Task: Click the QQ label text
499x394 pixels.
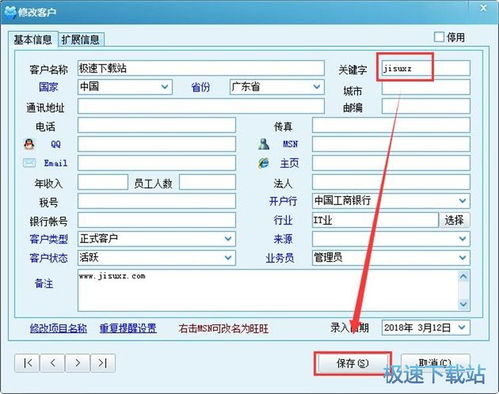Action: tap(56, 144)
